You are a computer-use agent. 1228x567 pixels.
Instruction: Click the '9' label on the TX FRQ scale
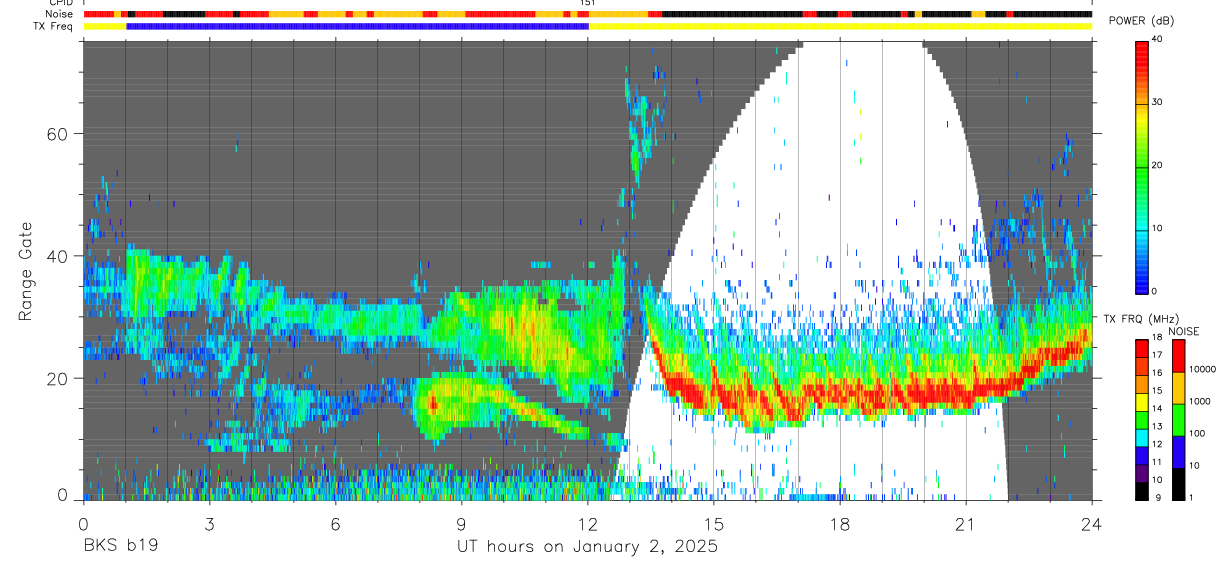coord(1156,497)
